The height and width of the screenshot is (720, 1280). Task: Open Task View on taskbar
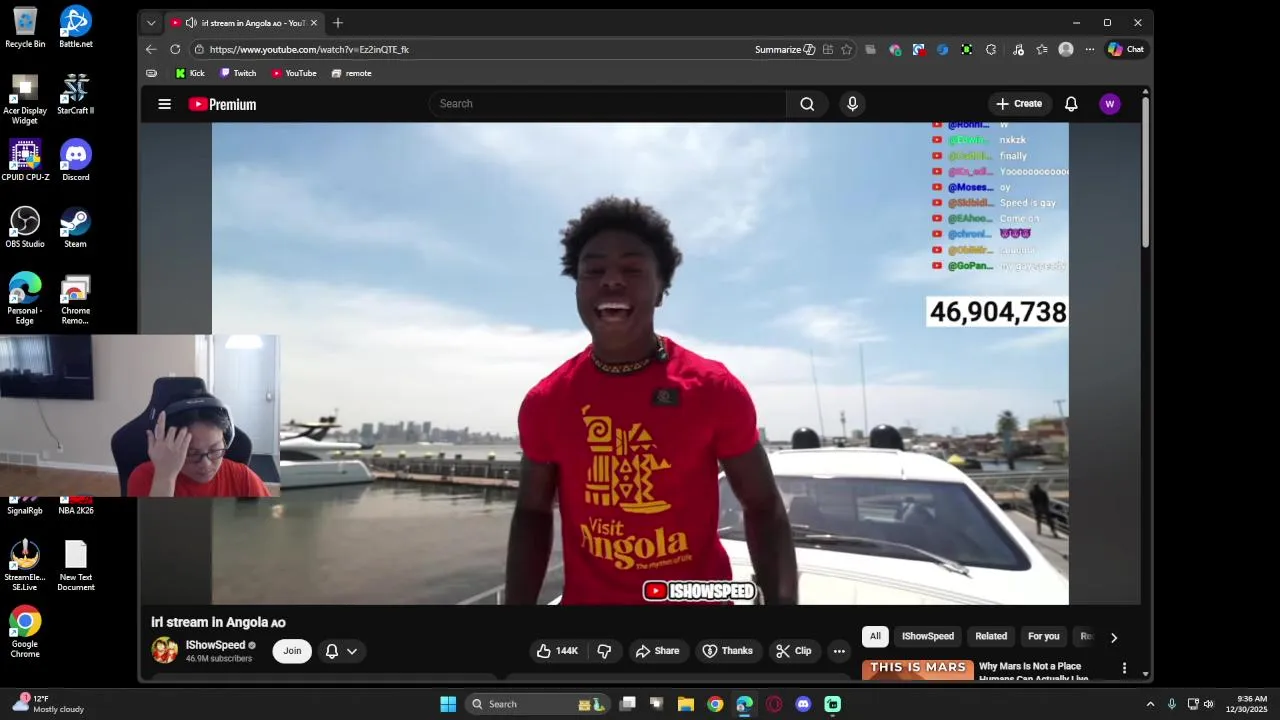627,704
